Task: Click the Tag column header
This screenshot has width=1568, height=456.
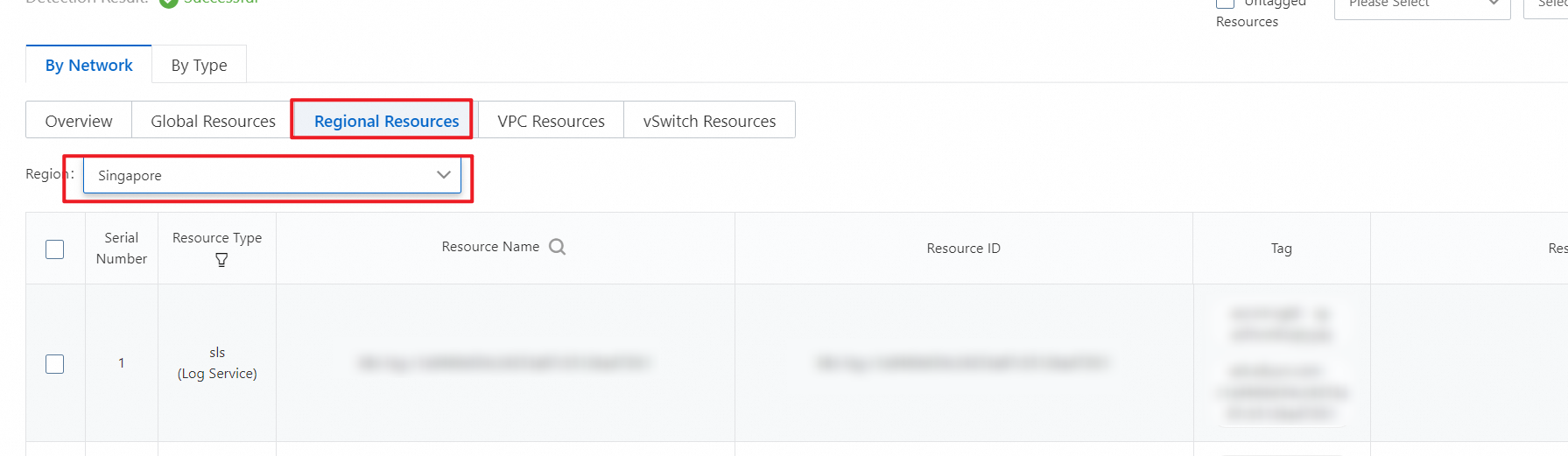Action: [1281, 249]
